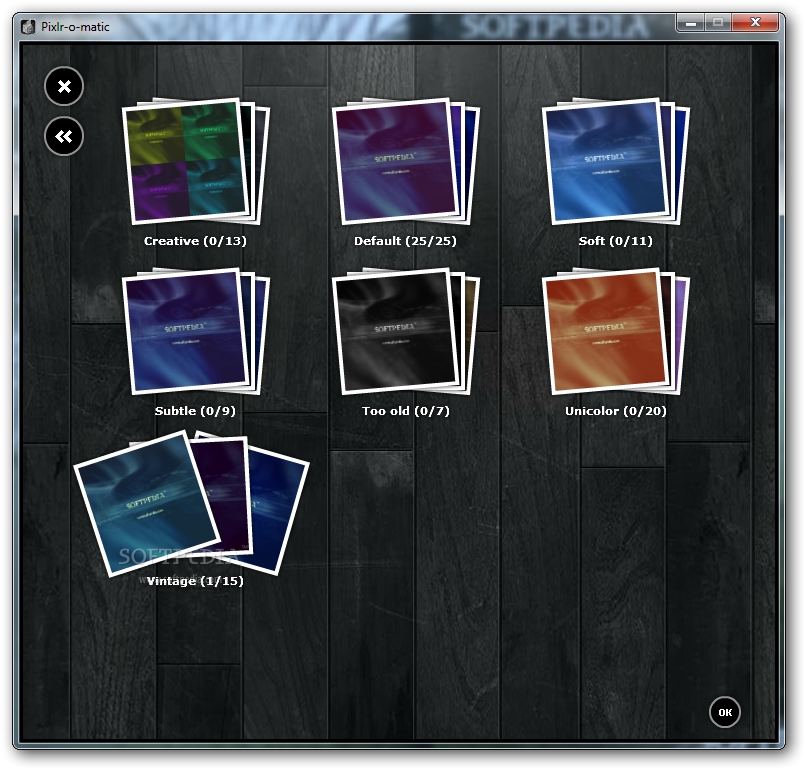Open the Unicolor effects pack thumbnail

pos(616,331)
